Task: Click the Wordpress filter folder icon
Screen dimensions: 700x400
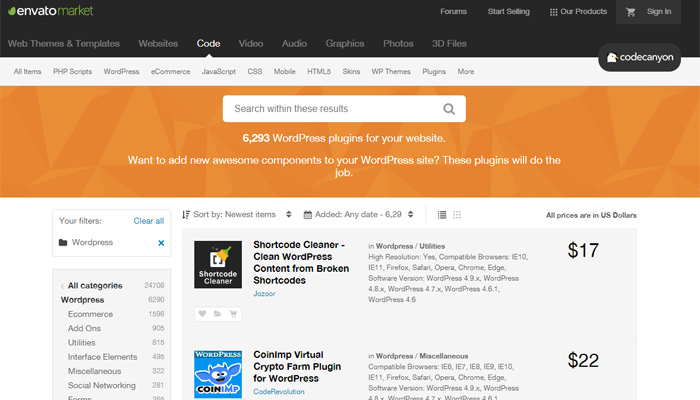Action: [63, 242]
